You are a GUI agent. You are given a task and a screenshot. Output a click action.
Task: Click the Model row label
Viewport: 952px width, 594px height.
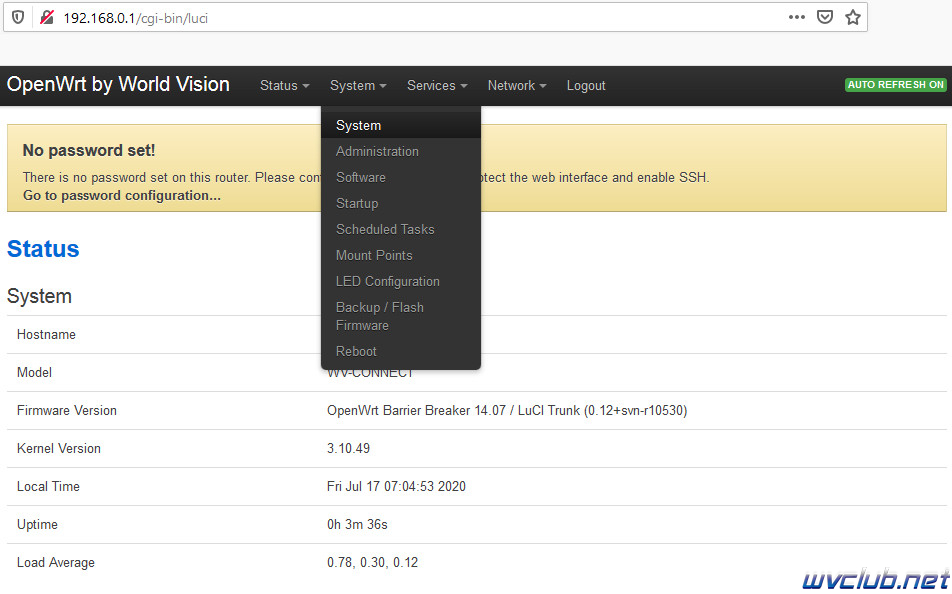34,372
